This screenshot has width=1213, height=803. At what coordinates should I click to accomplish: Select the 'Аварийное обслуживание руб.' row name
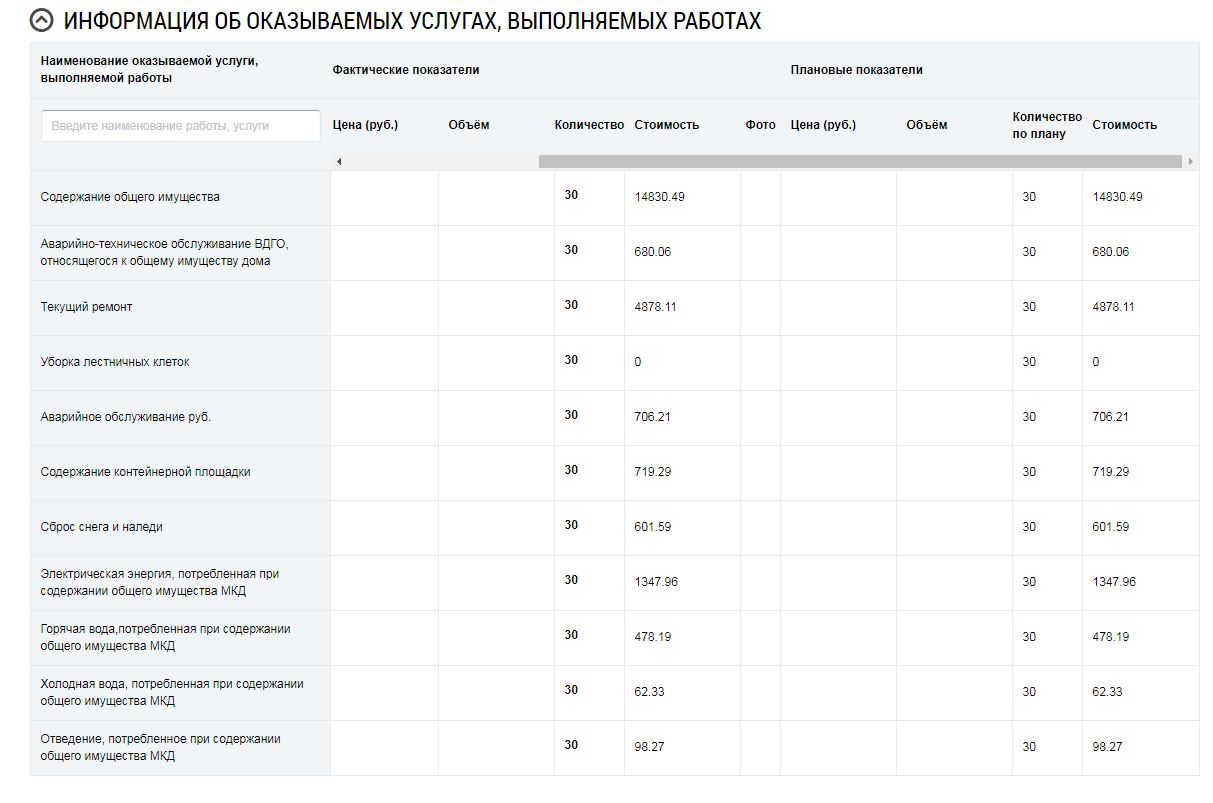(126, 417)
